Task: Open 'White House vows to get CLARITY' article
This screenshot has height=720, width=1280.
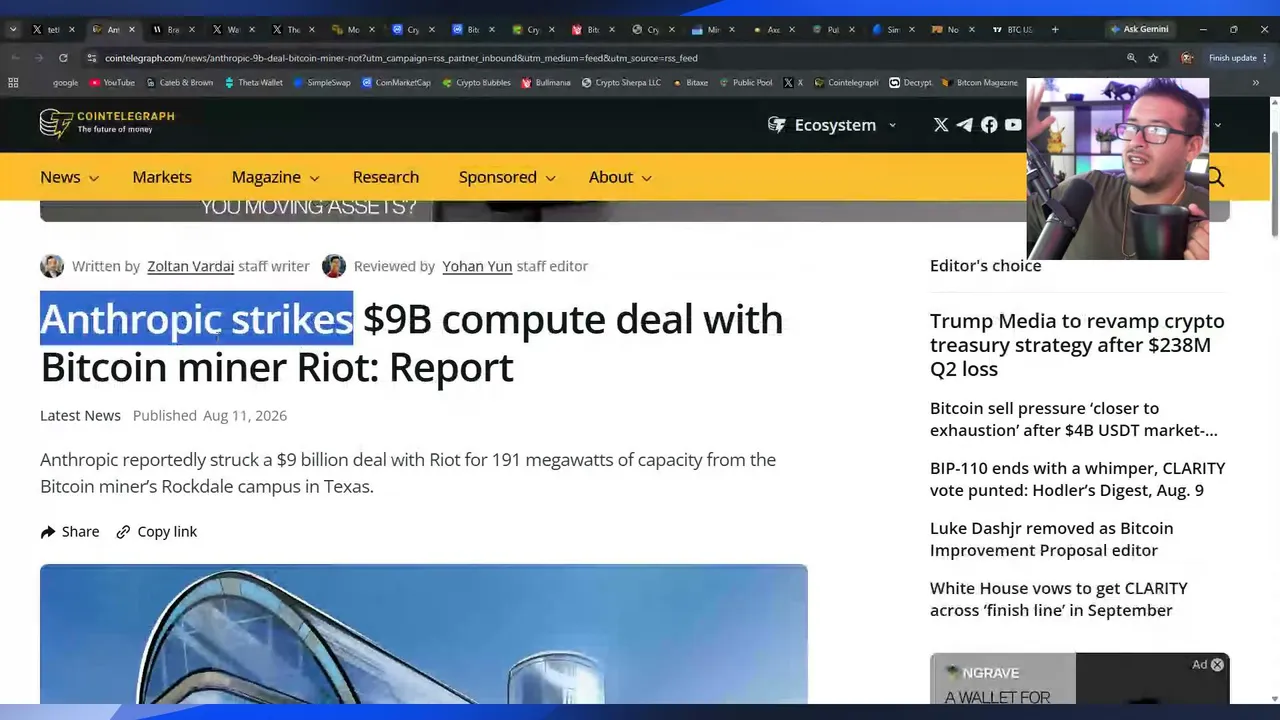Action: click(x=1059, y=599)
